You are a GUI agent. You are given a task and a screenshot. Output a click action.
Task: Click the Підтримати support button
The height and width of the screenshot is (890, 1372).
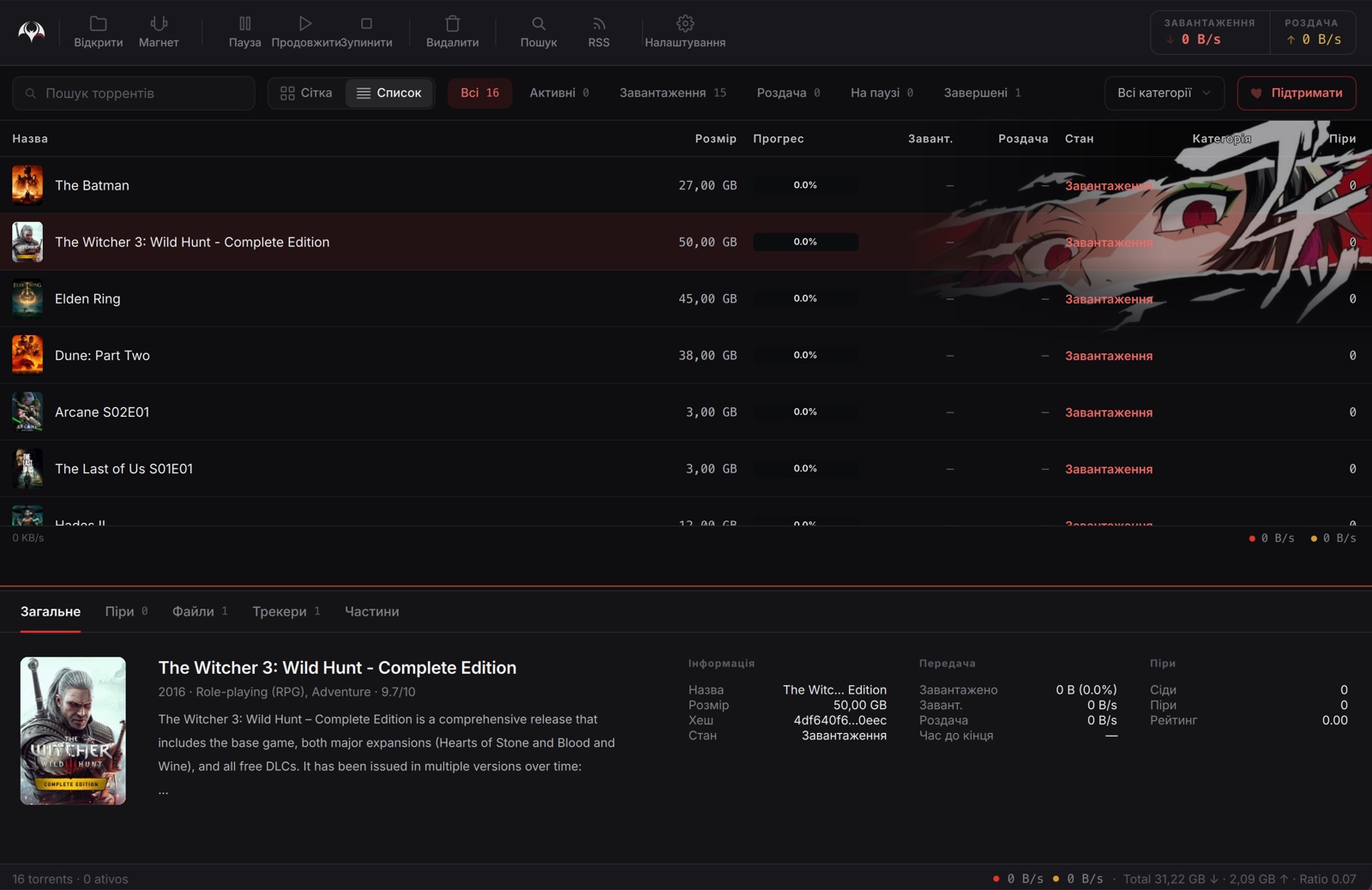[1297, 93]
